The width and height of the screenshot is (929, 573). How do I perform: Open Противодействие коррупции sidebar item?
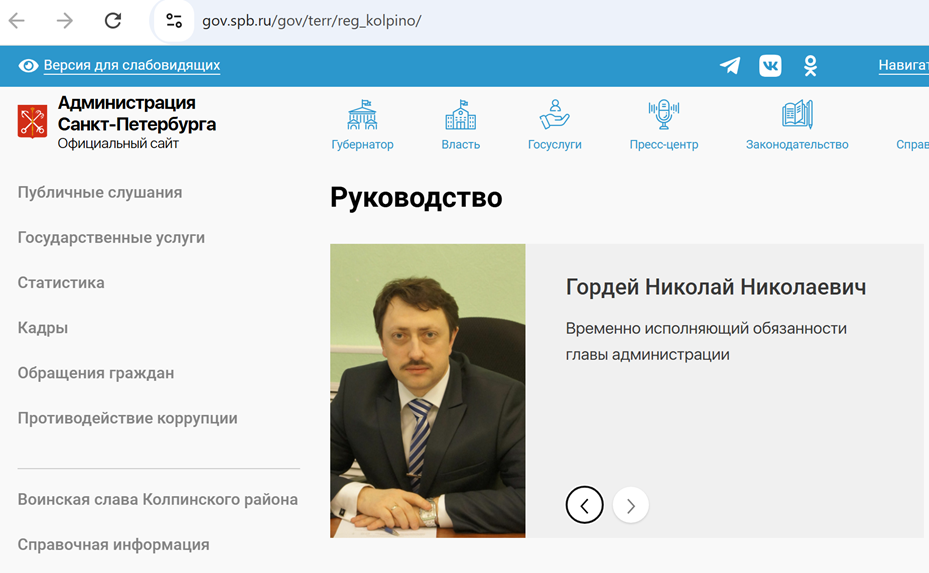point(127,418)
